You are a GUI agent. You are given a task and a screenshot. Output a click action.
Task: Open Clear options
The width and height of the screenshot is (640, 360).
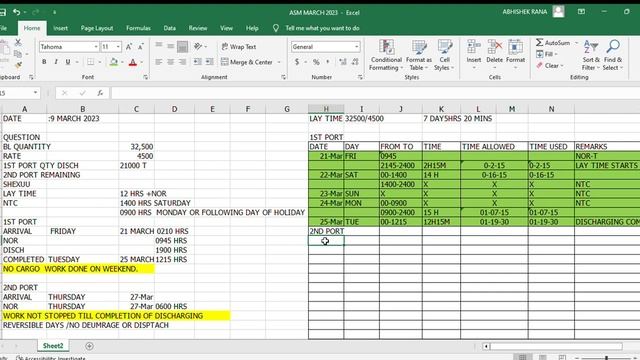coord(550,65)
